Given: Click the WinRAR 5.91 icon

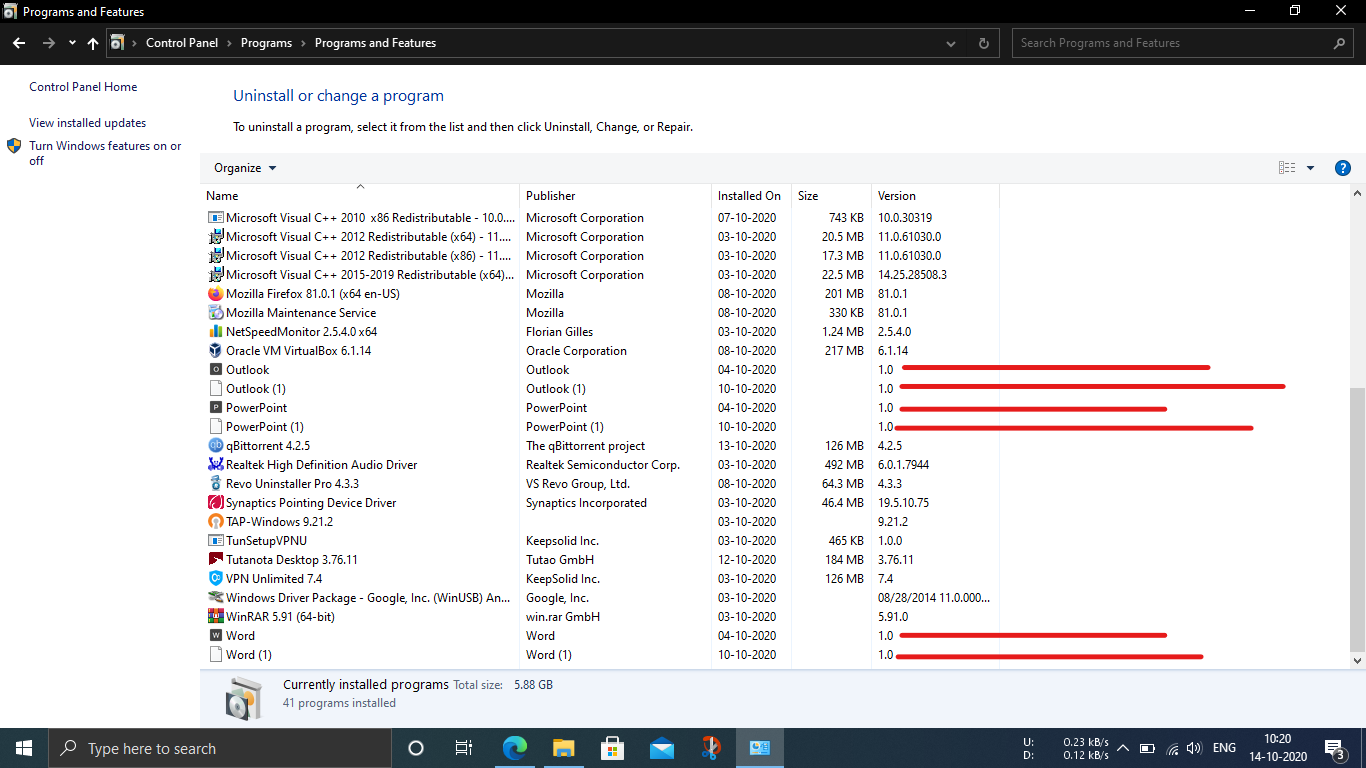Looking at the screenshot, I should click(x=215, y=617).
